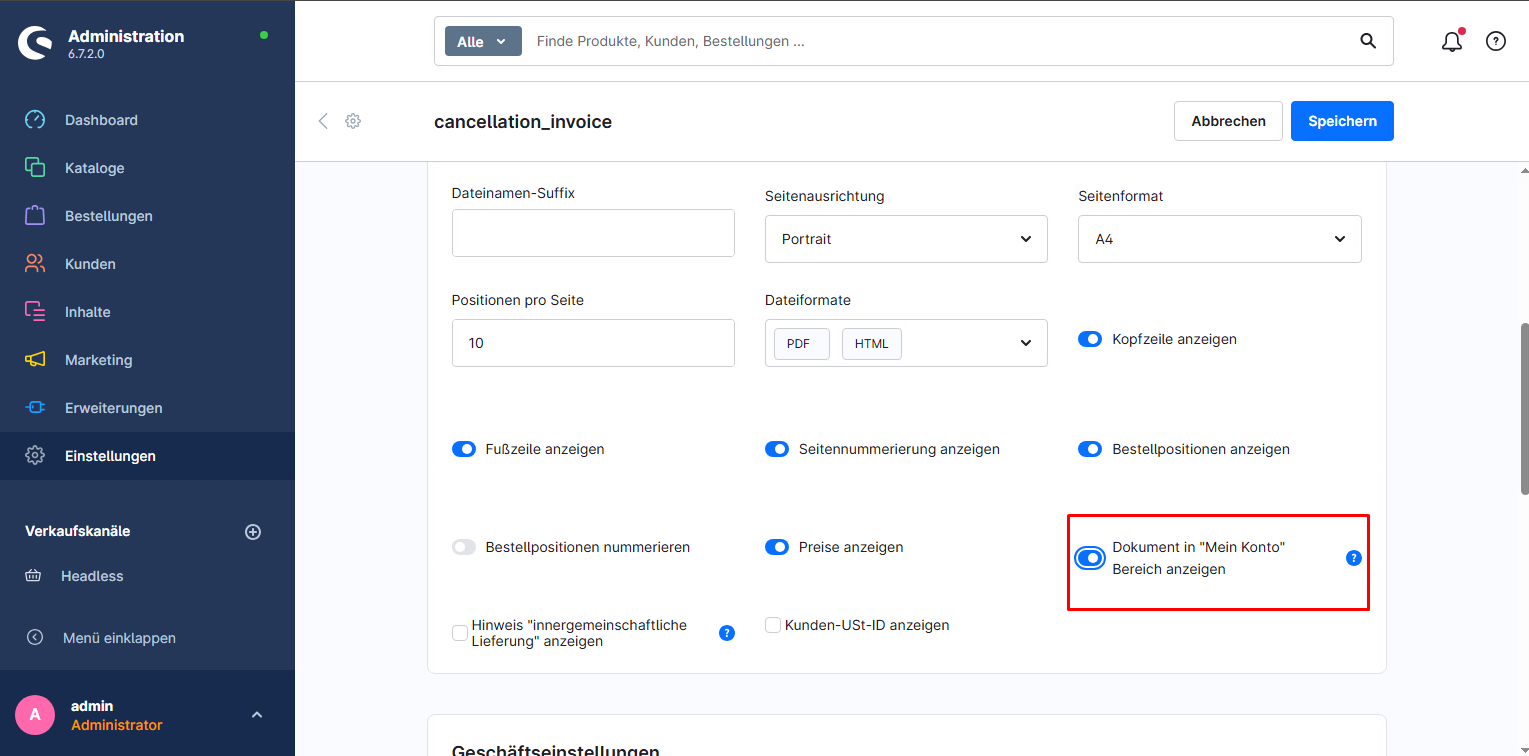
Task: Open the help question mark icon in header
Action: (1495, 41)
